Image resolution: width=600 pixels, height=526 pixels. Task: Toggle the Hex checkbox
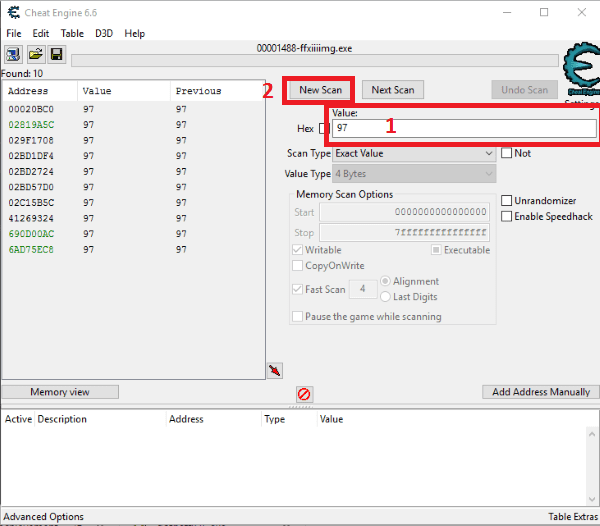324,129
